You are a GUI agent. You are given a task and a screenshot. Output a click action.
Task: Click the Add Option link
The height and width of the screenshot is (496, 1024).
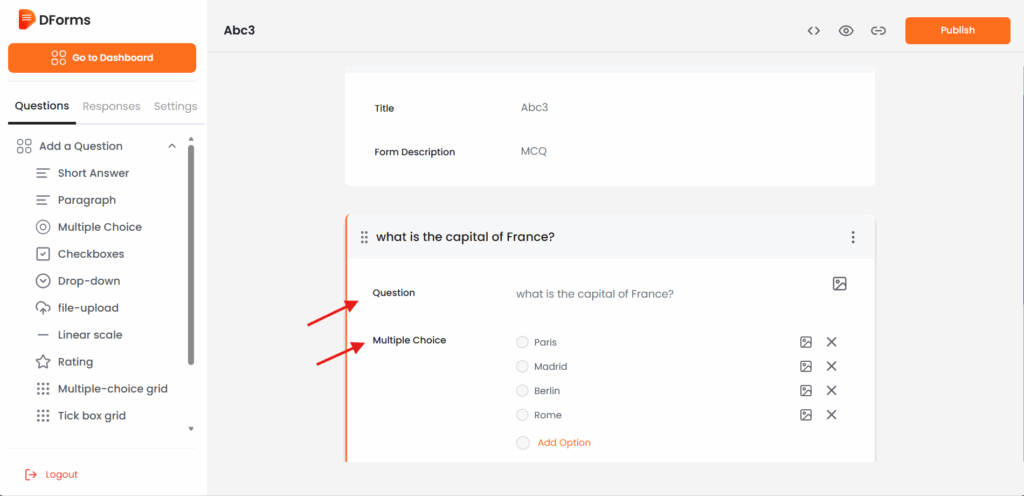click(564, 443)
